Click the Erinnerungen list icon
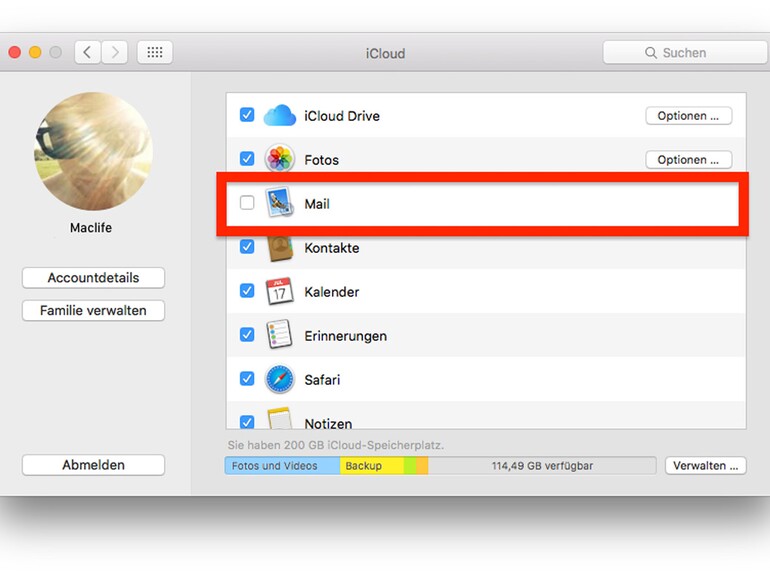This screenshot has height=578, width=770. pos(279,335)
